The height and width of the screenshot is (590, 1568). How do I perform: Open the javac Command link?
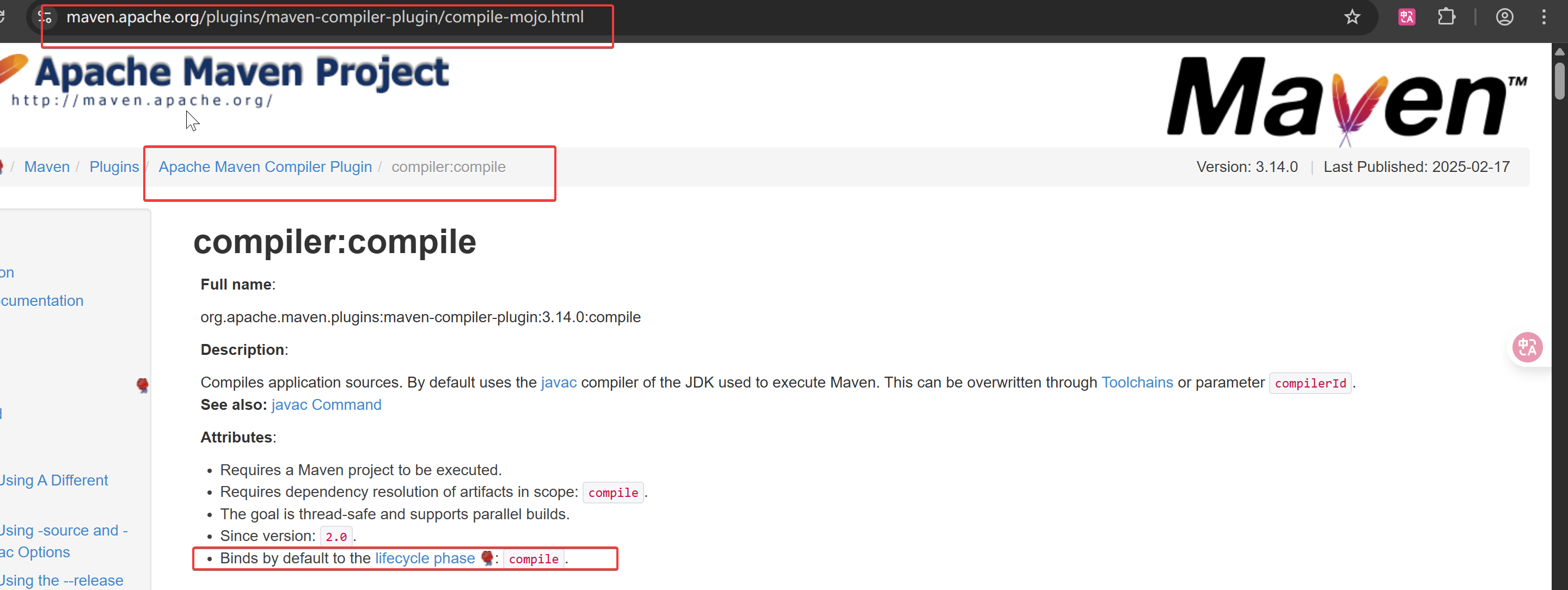pos(326,405)
